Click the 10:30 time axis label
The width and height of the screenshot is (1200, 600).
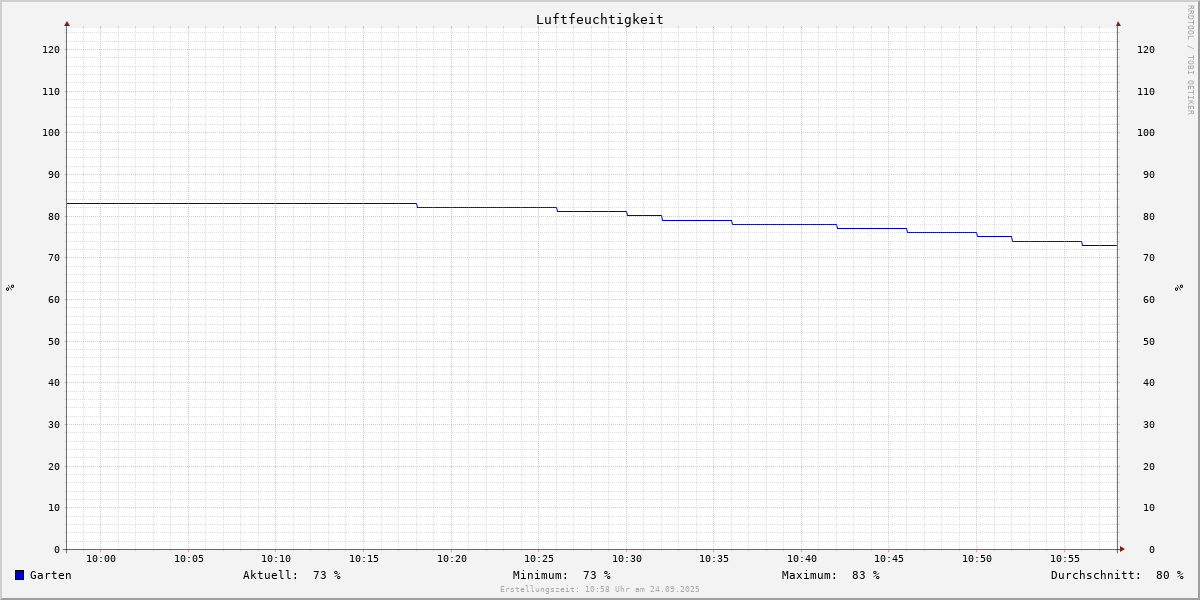point(627,559)
